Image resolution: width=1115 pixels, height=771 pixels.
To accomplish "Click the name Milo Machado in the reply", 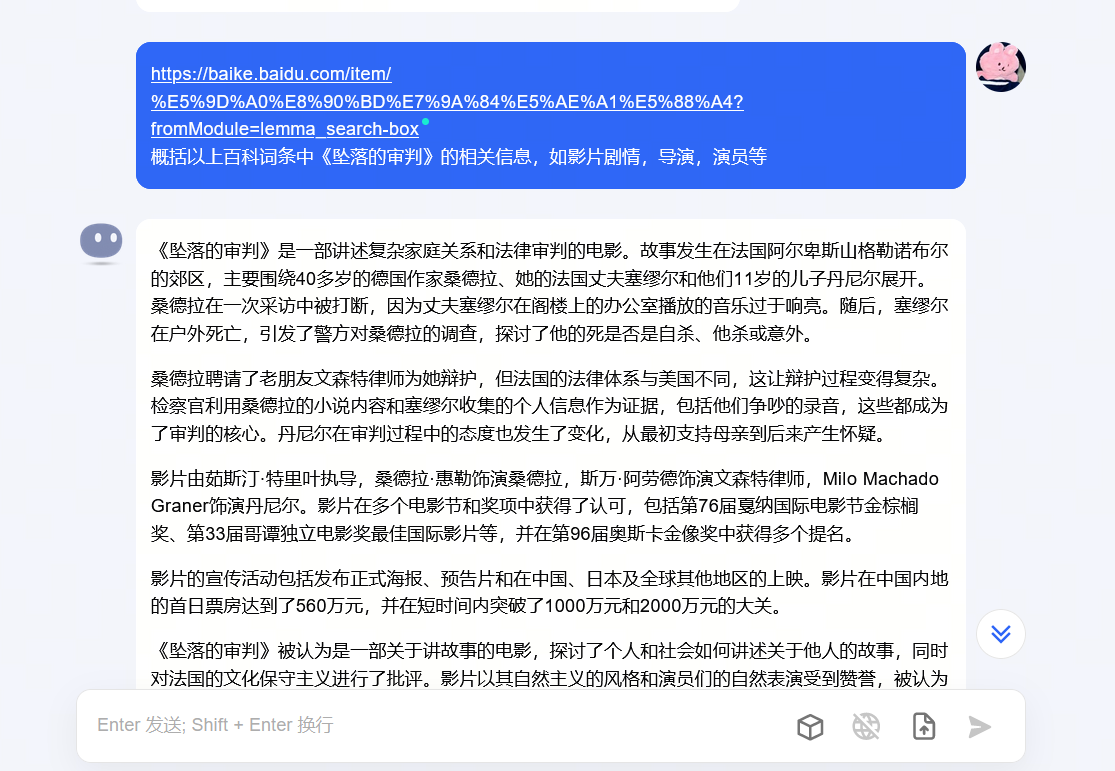I will tap(880, 479).
